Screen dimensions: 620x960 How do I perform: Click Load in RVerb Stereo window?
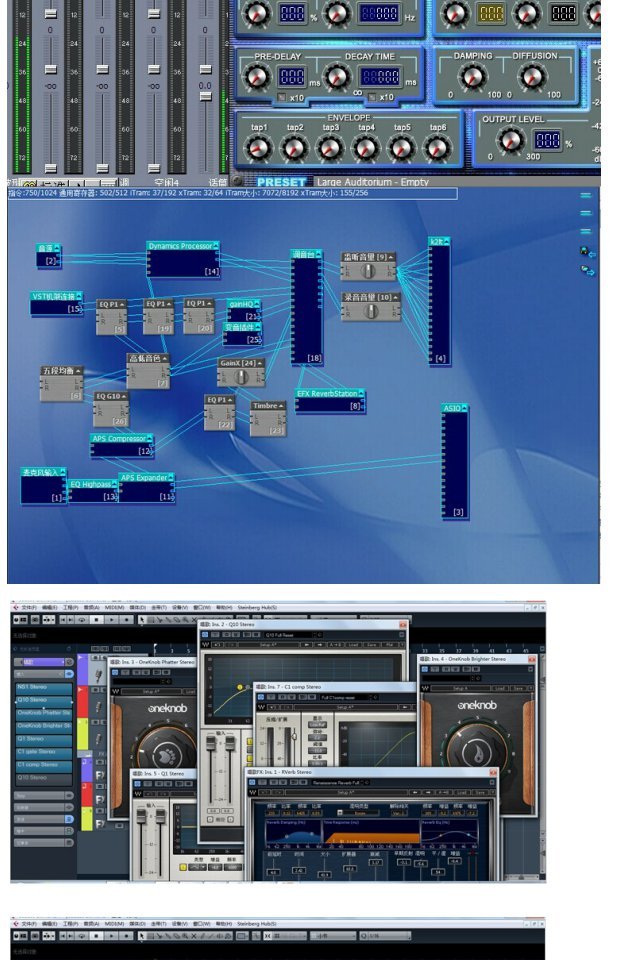pos(462,793)
